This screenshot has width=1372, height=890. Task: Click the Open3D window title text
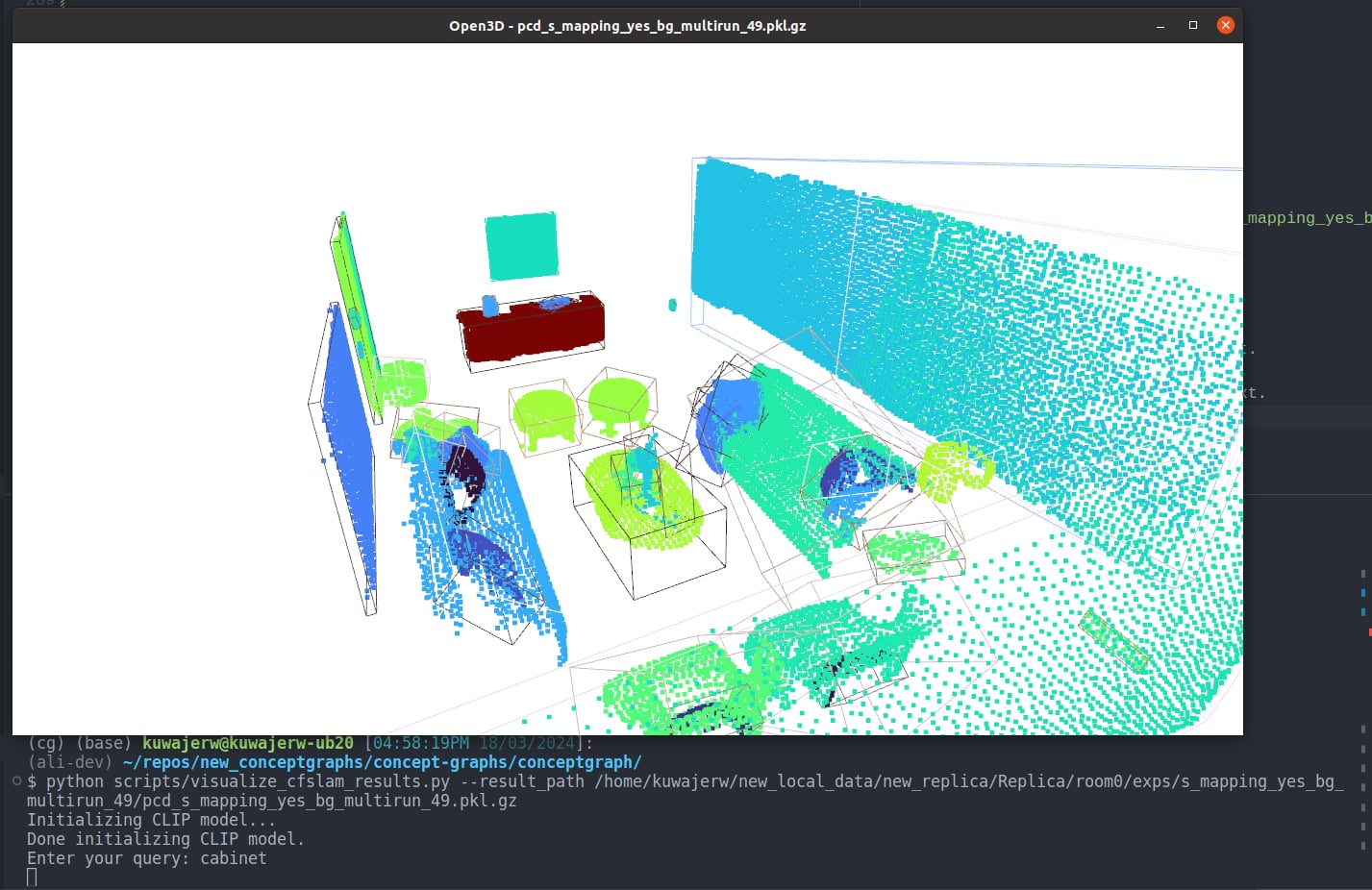coord(627,26)
